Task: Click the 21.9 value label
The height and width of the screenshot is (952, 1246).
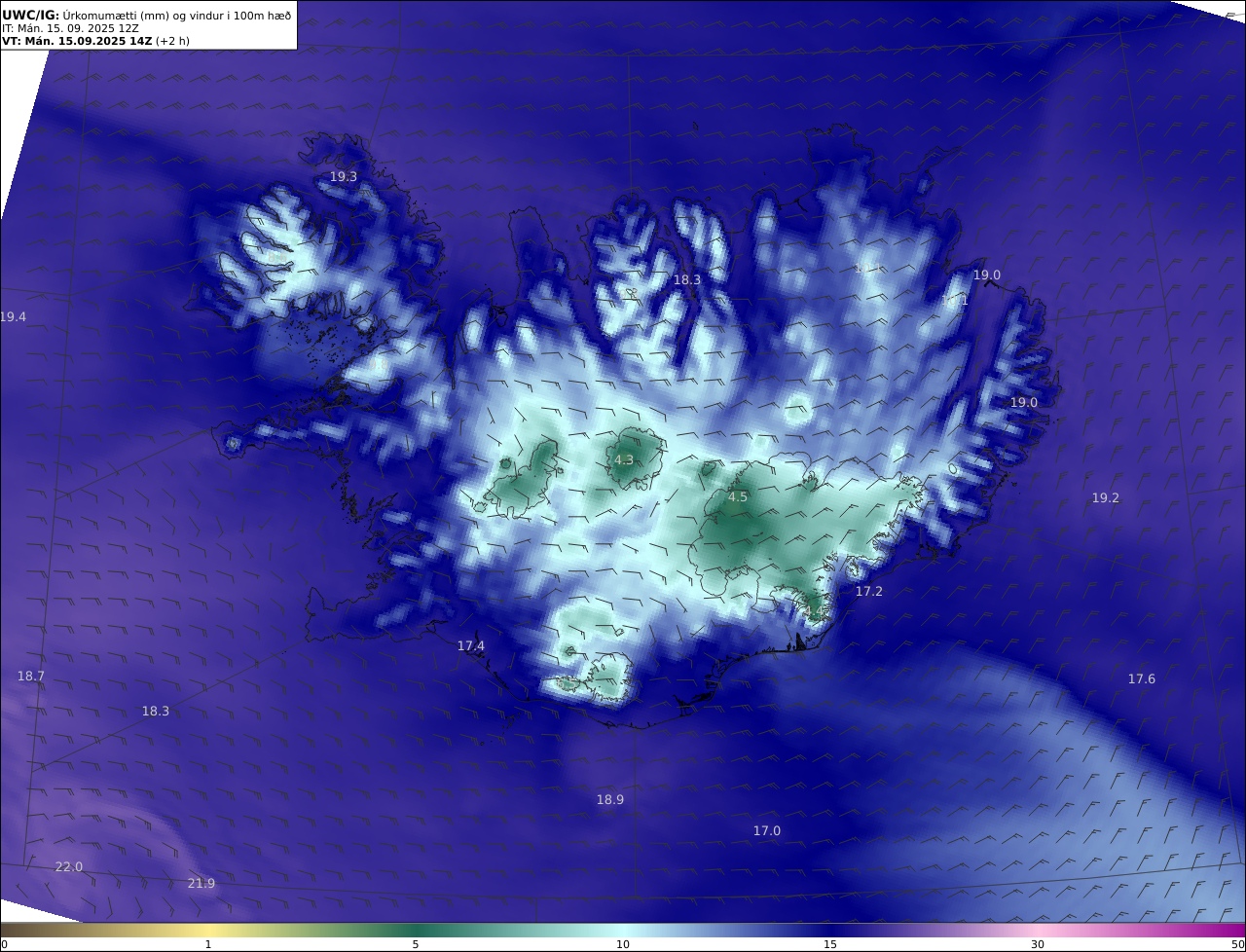Action: 201,883
